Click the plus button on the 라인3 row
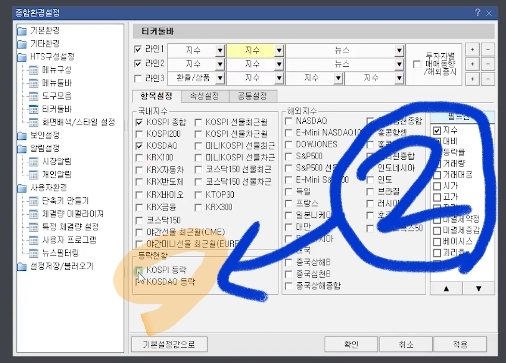 [472, 79]
